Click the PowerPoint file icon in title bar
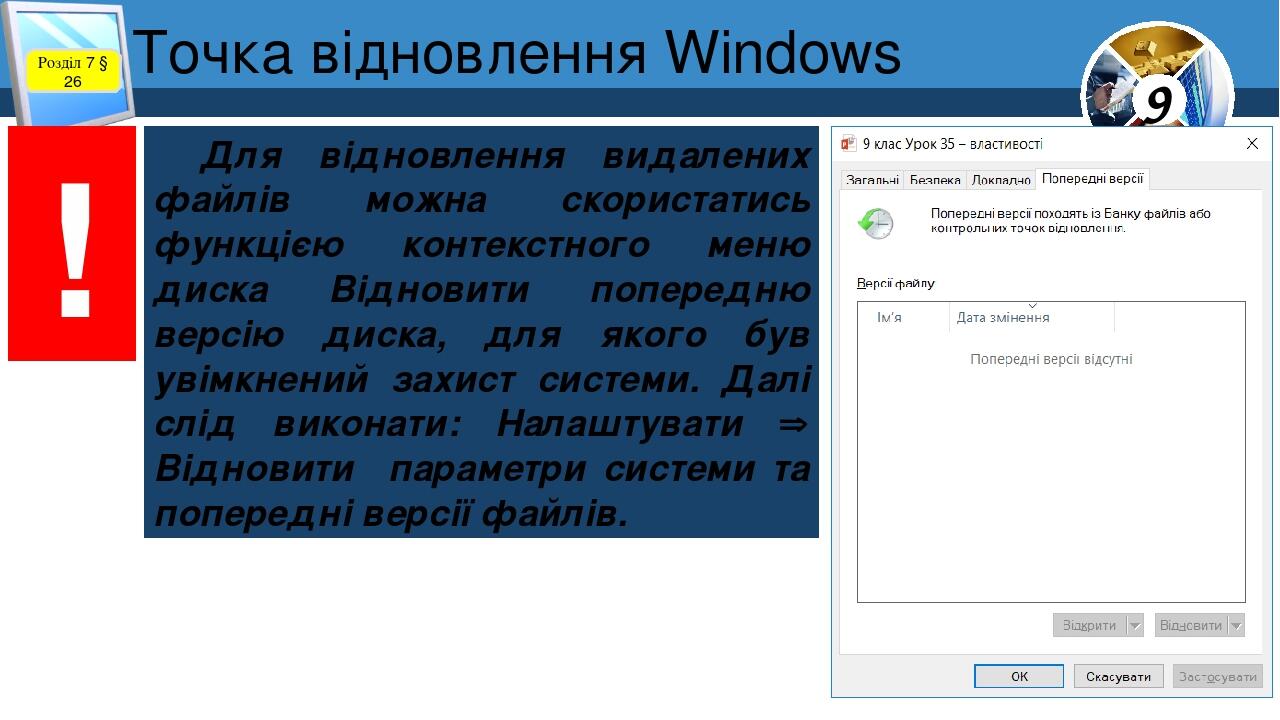 (849, 144)
